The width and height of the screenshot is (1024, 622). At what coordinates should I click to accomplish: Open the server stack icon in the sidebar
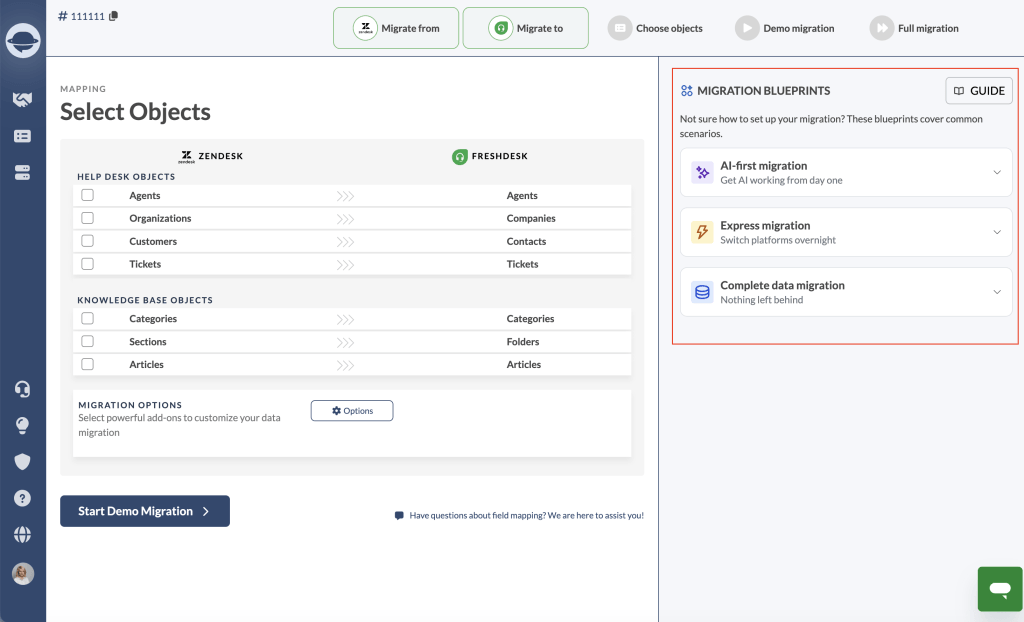point(22,172)
